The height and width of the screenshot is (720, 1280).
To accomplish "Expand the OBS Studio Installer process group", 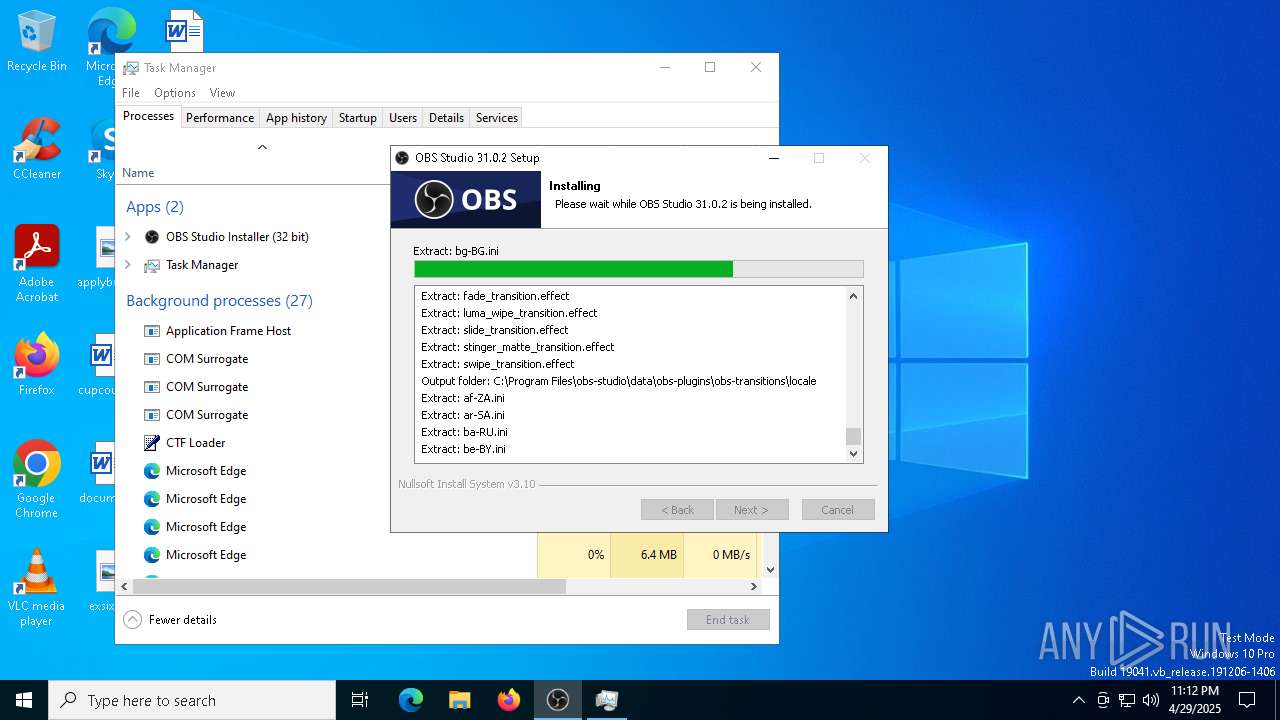I will (x=128, y=237).
